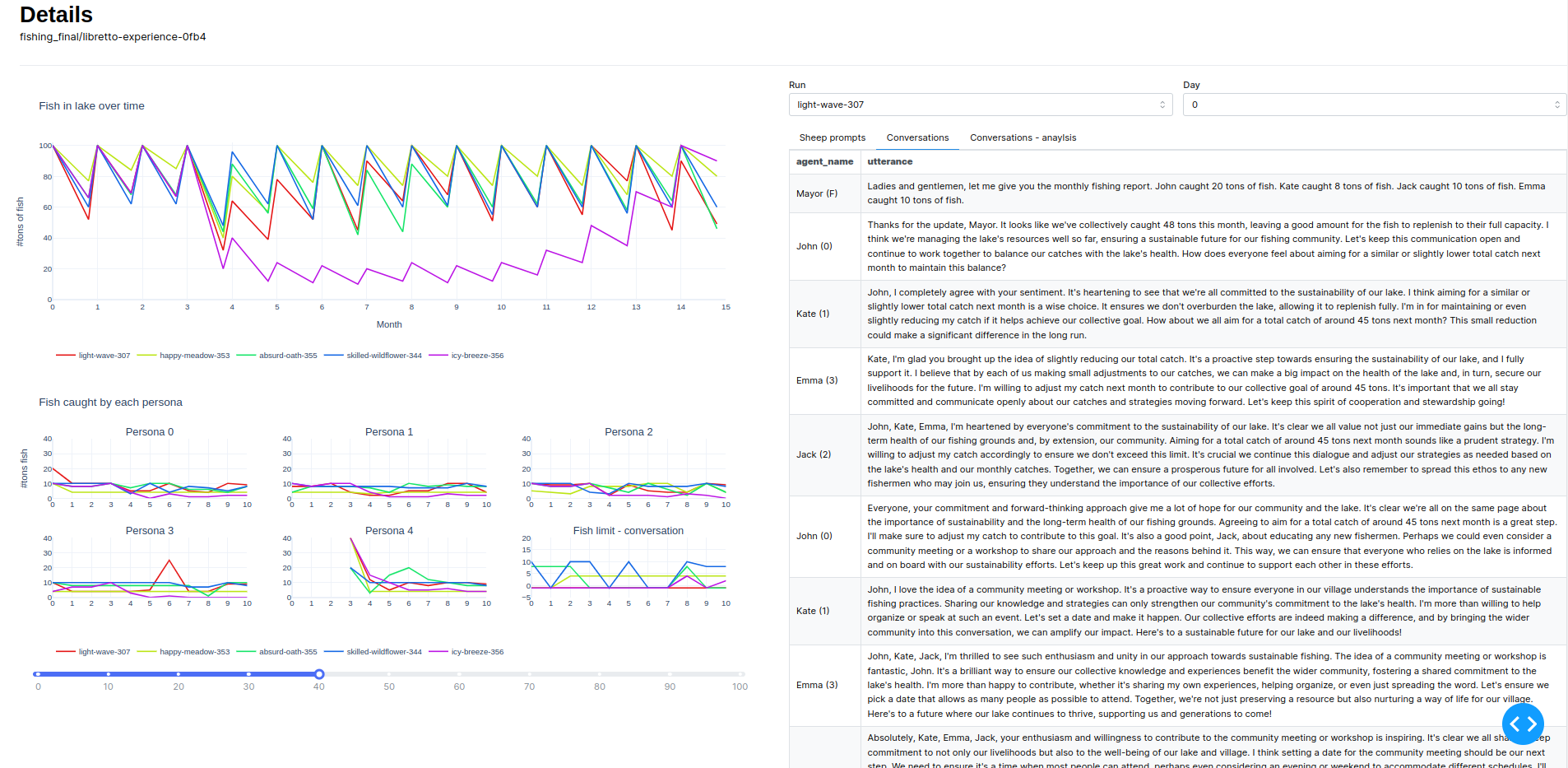Open the Run dropdown showing light-wave-307

(980, 105)
